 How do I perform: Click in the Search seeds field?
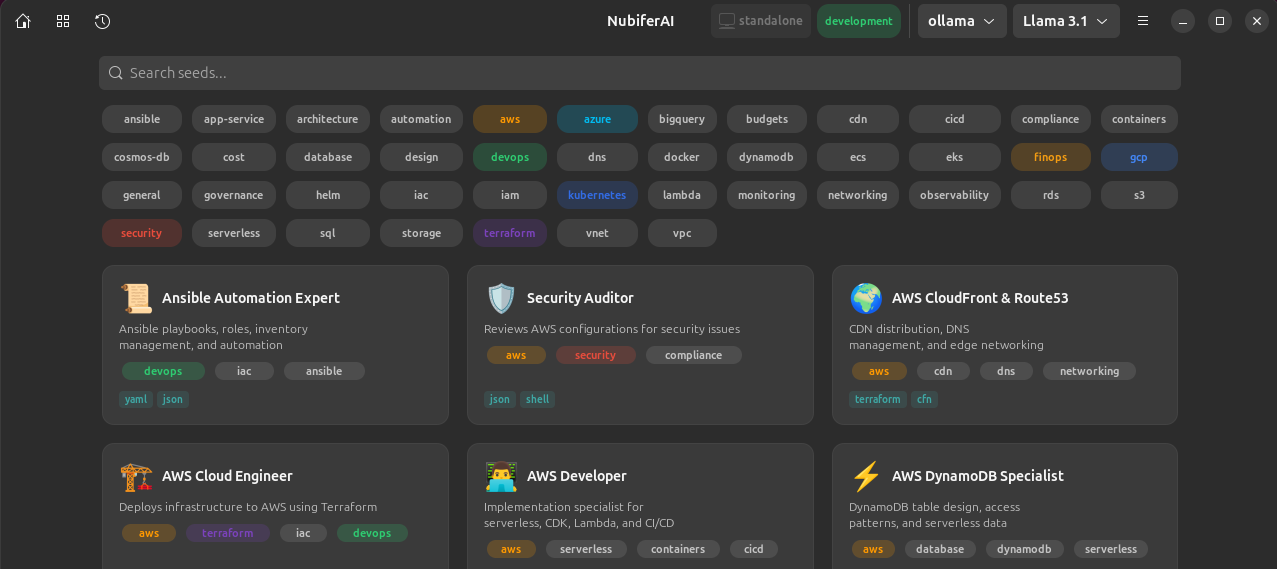(640, 73)
